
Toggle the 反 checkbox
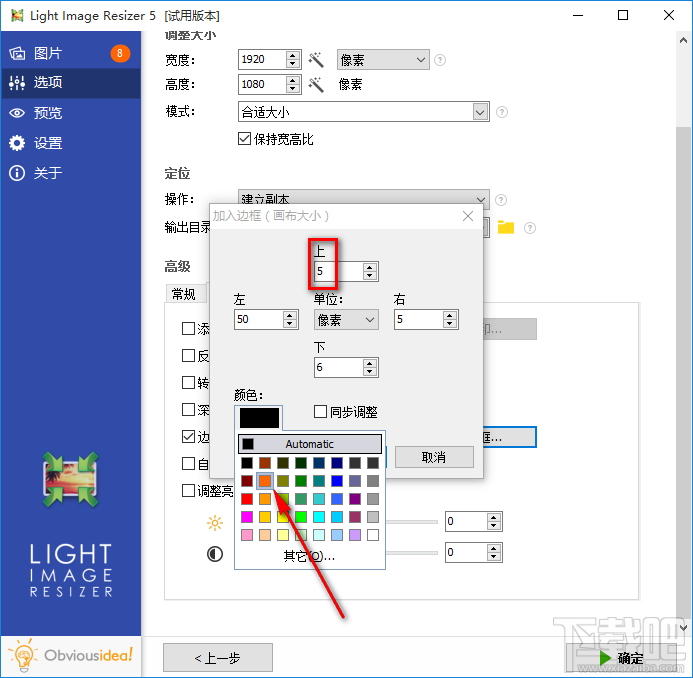pyautogui.click(x=189, y=355)
